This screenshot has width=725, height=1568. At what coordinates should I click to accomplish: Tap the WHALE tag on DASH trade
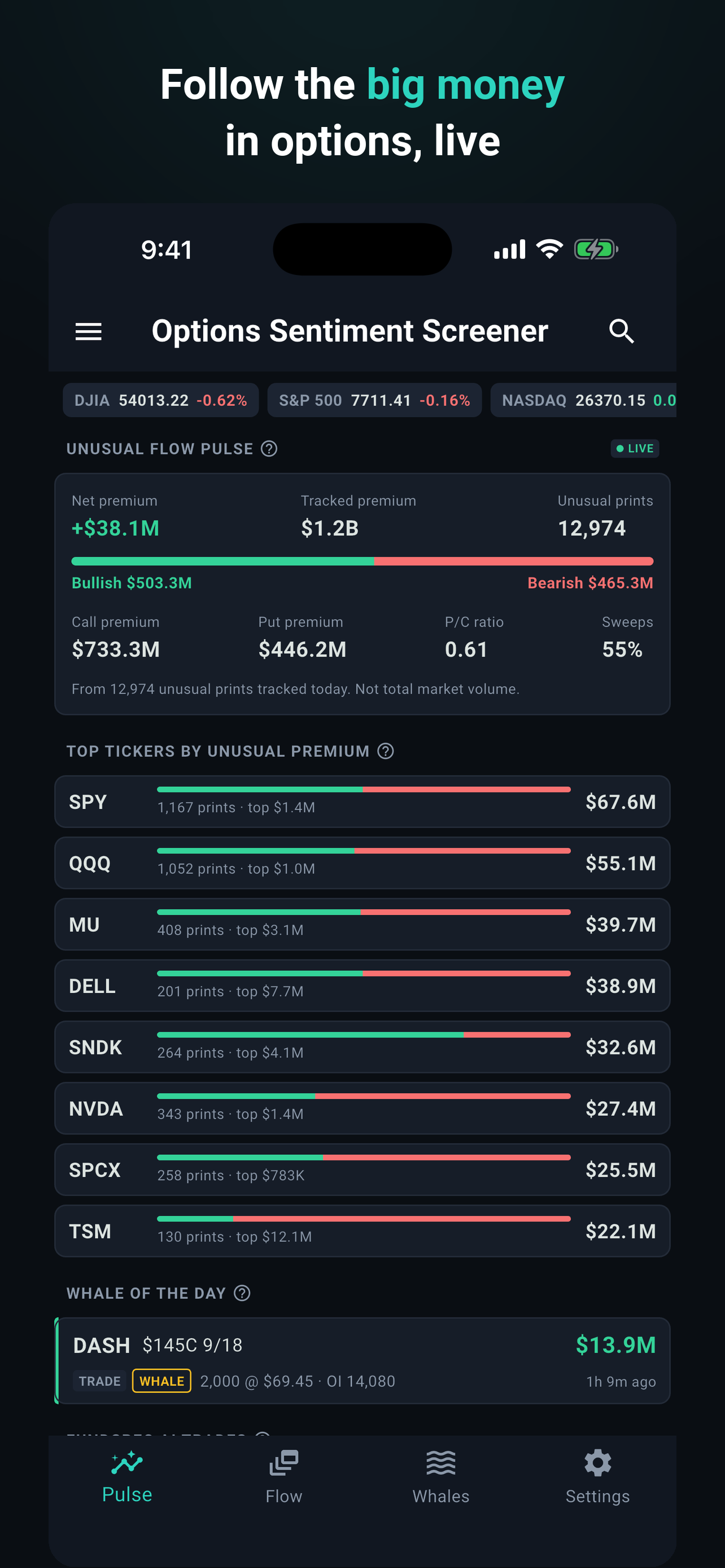(x=161, y=1381)
